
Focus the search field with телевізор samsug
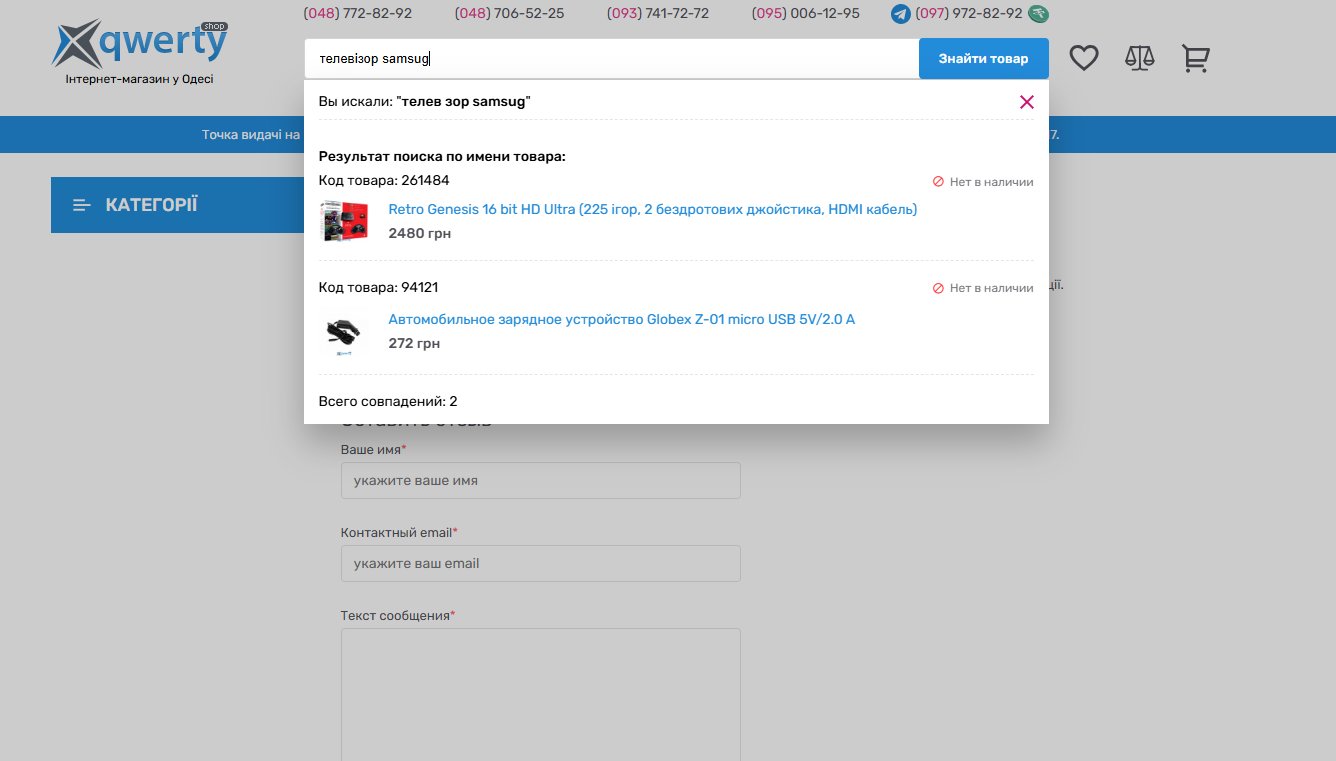click(x=611, y=59)
